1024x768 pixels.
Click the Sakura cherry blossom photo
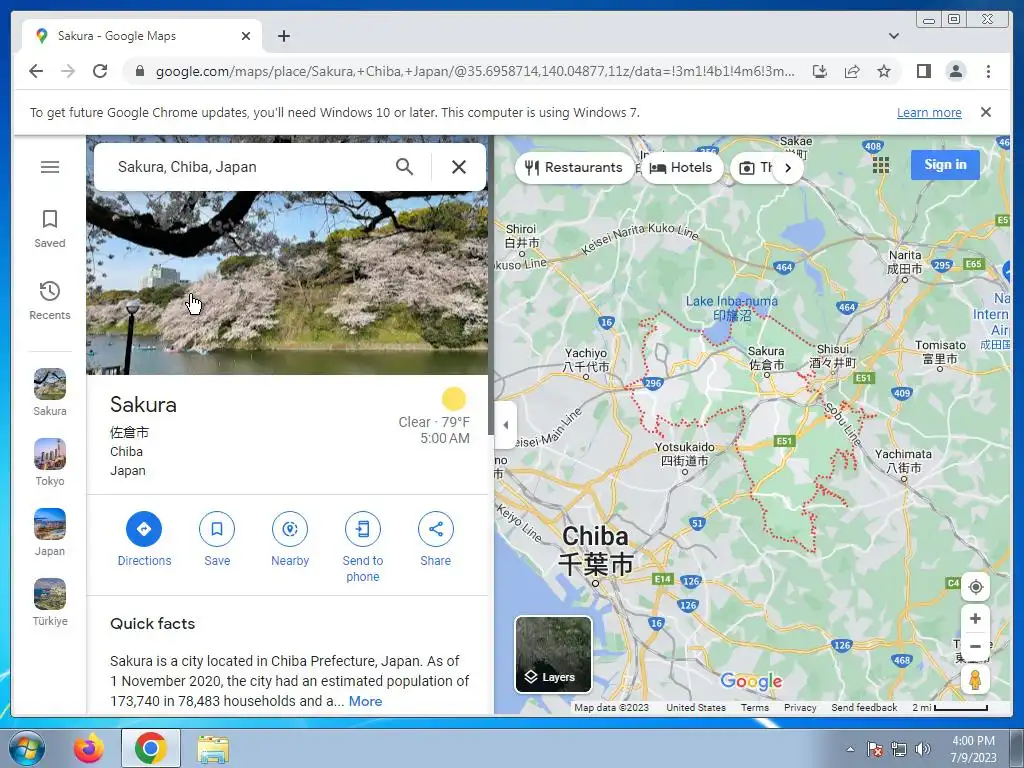pyautogui.click(x=287, y=283)
